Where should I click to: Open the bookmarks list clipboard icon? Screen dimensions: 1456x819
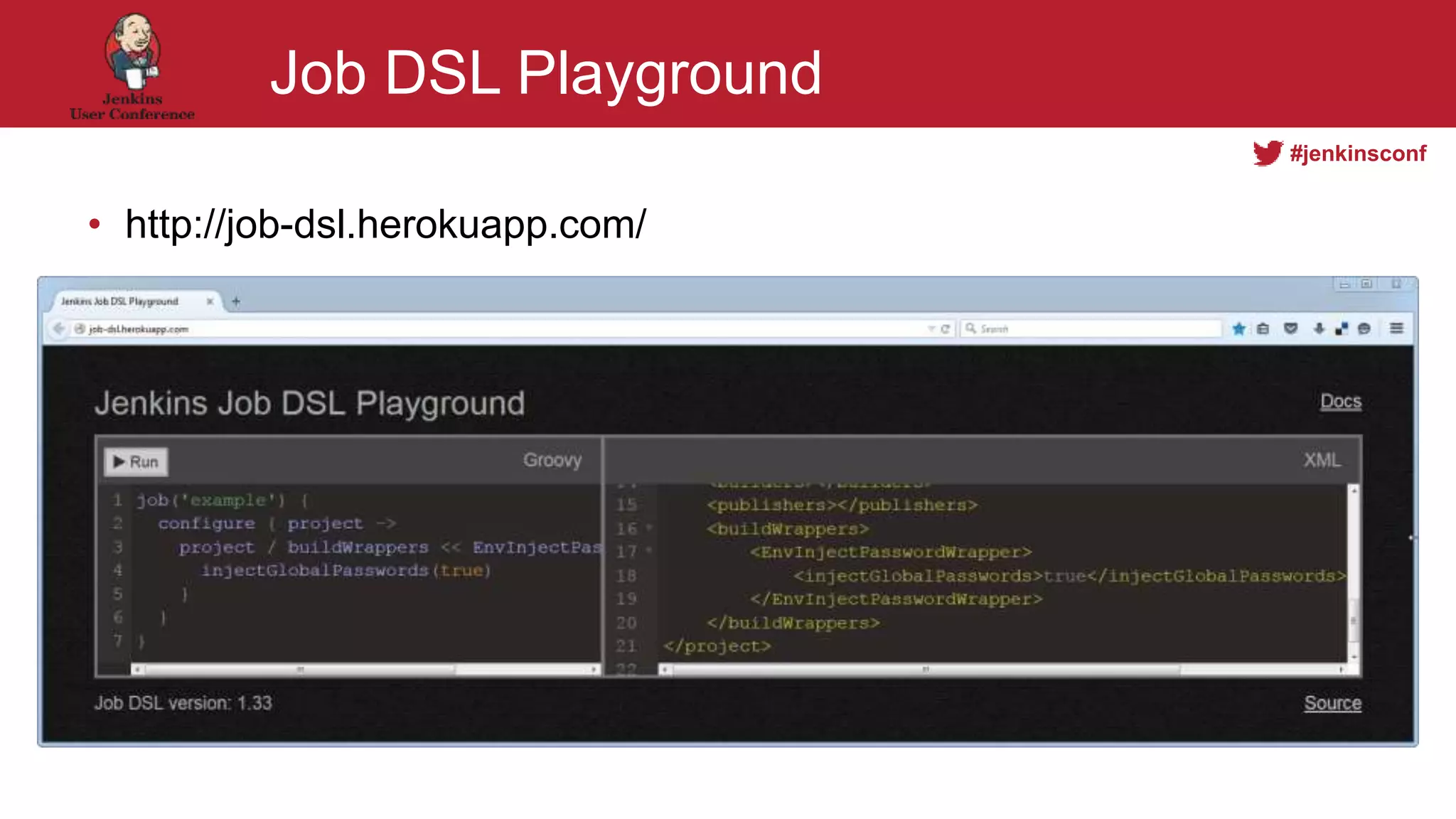click(x=1263, y=328)
